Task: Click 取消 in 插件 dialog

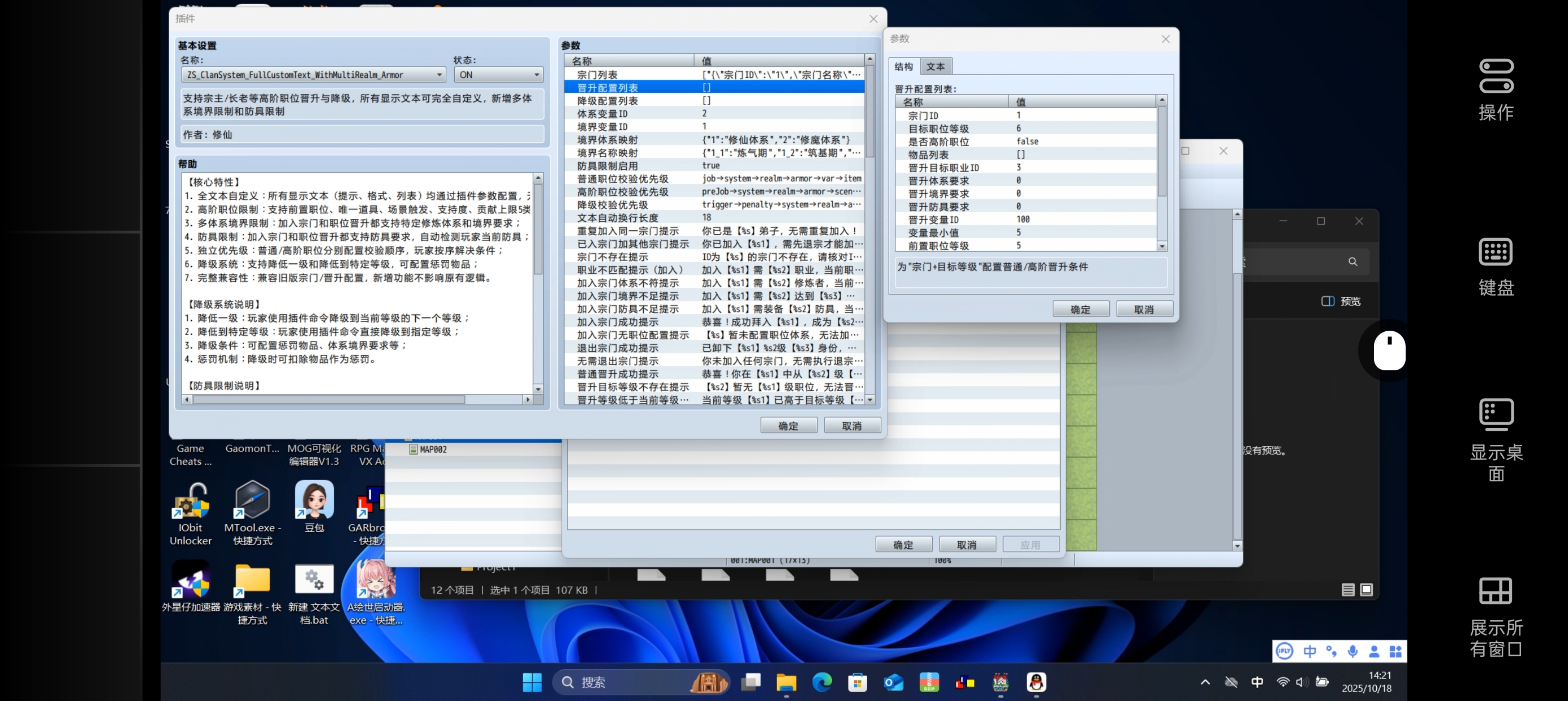Action: coord(851,425)
